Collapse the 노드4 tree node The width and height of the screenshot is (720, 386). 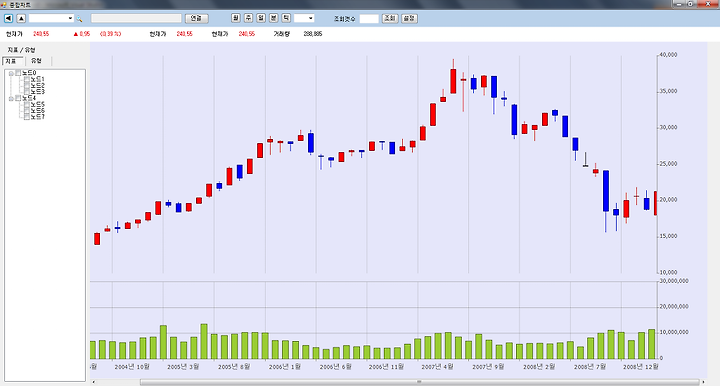(11, 99)
